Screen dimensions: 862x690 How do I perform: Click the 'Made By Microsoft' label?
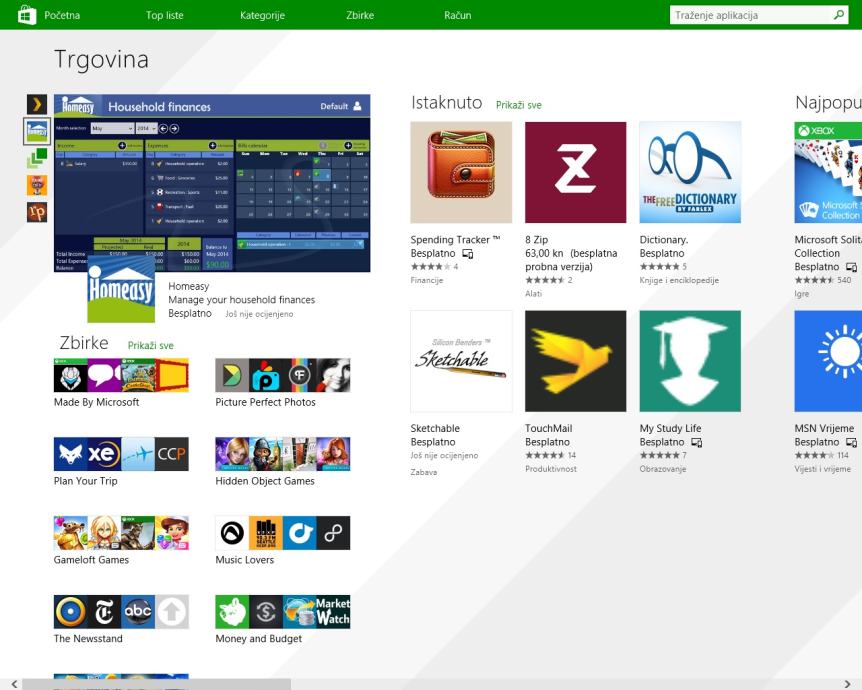(96, 402)
